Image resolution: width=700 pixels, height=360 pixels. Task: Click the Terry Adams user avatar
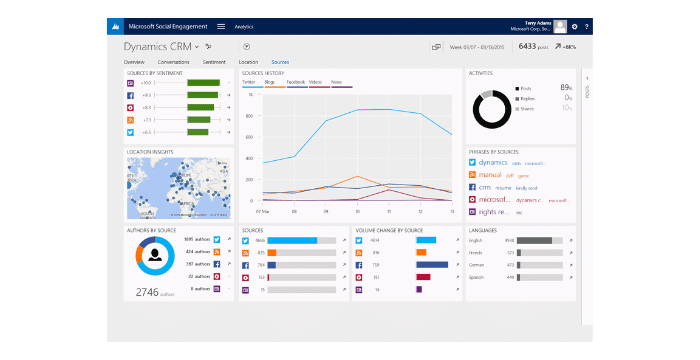click(560, 27)
